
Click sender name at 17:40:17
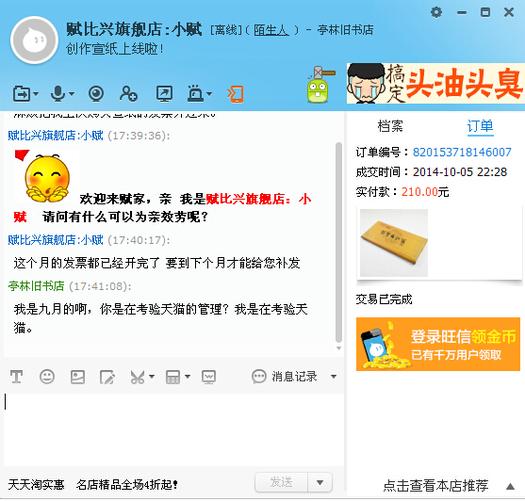tap(56, 240)
